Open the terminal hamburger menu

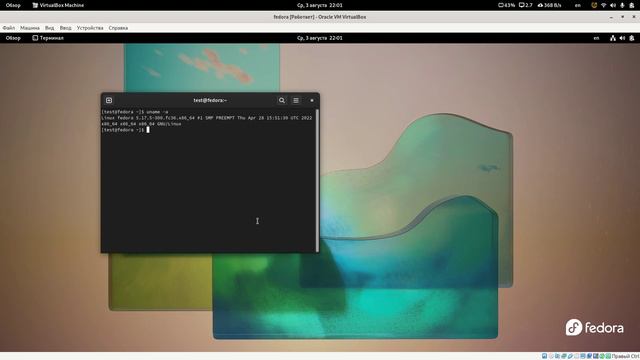(x=296, y=100)
